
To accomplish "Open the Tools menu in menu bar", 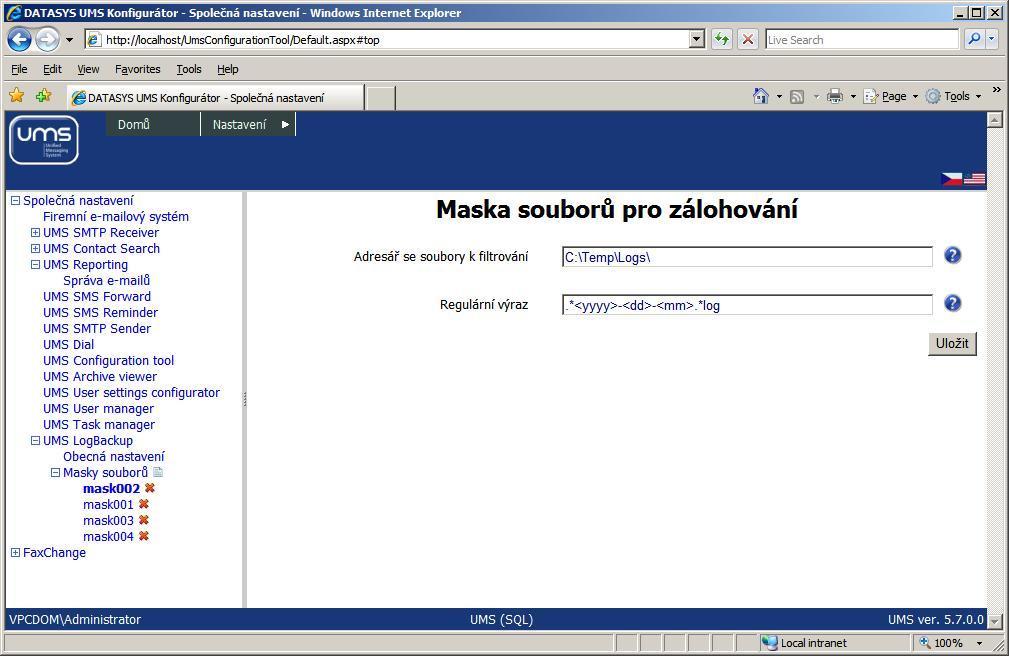I will (189, 69).
